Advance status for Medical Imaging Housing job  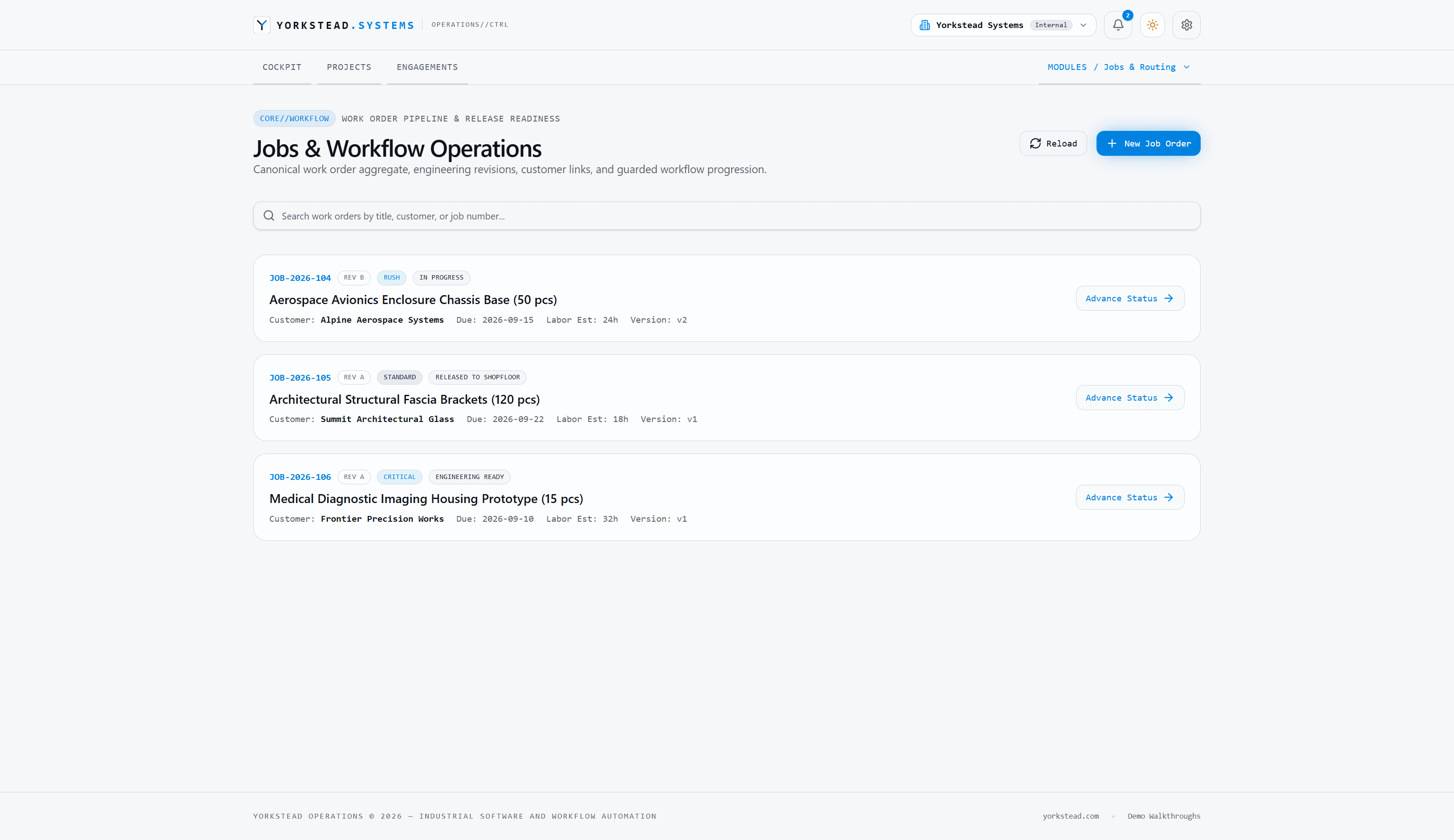pyautogui.click(x=1130, y=497)
